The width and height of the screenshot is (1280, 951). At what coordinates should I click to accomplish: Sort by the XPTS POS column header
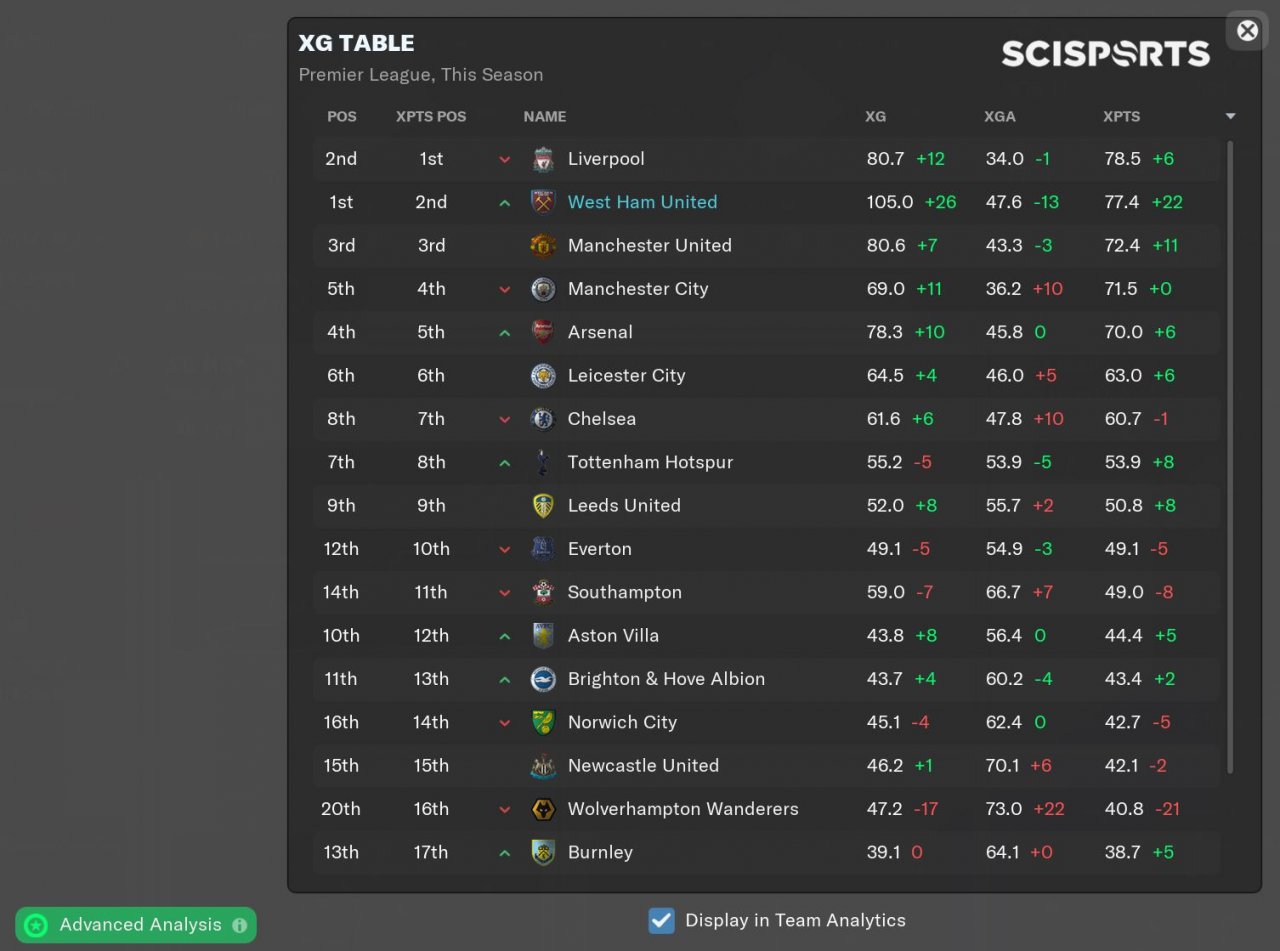pyautogui.click(x=431, y=117)
